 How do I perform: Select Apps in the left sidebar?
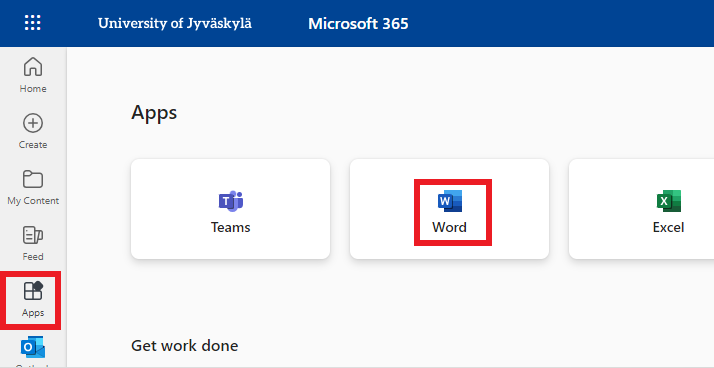tap(33, 300)
